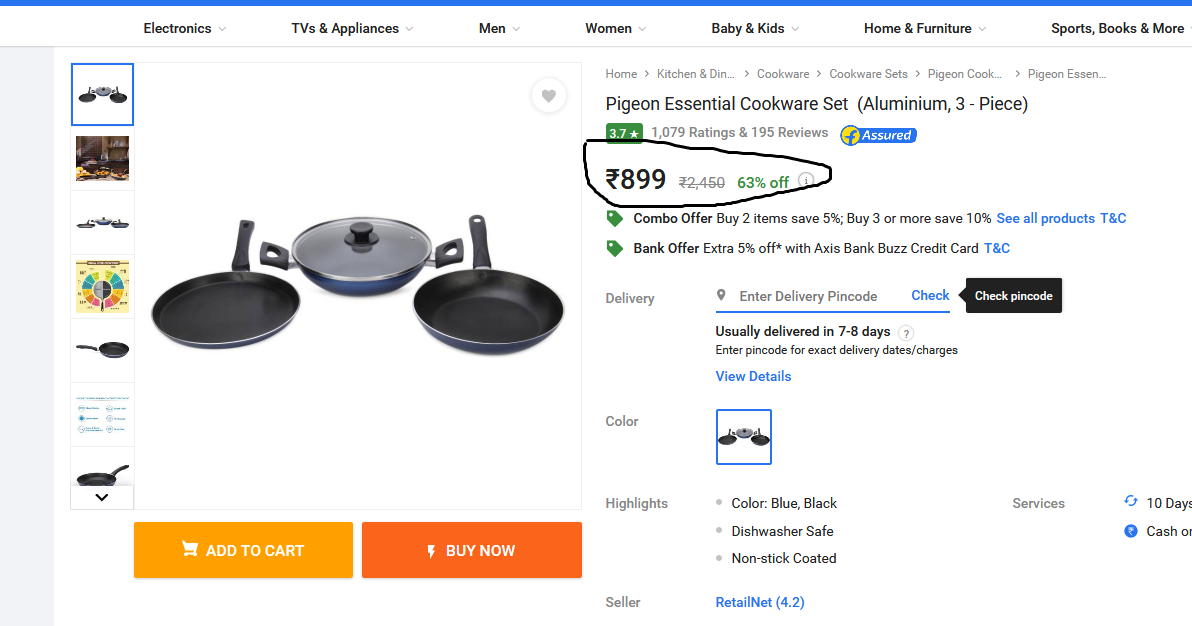Image resolution: width=1192 pixels, height=626 pixels.
Task: Click the BUY NOW button
Action: (x=471, y=549)
